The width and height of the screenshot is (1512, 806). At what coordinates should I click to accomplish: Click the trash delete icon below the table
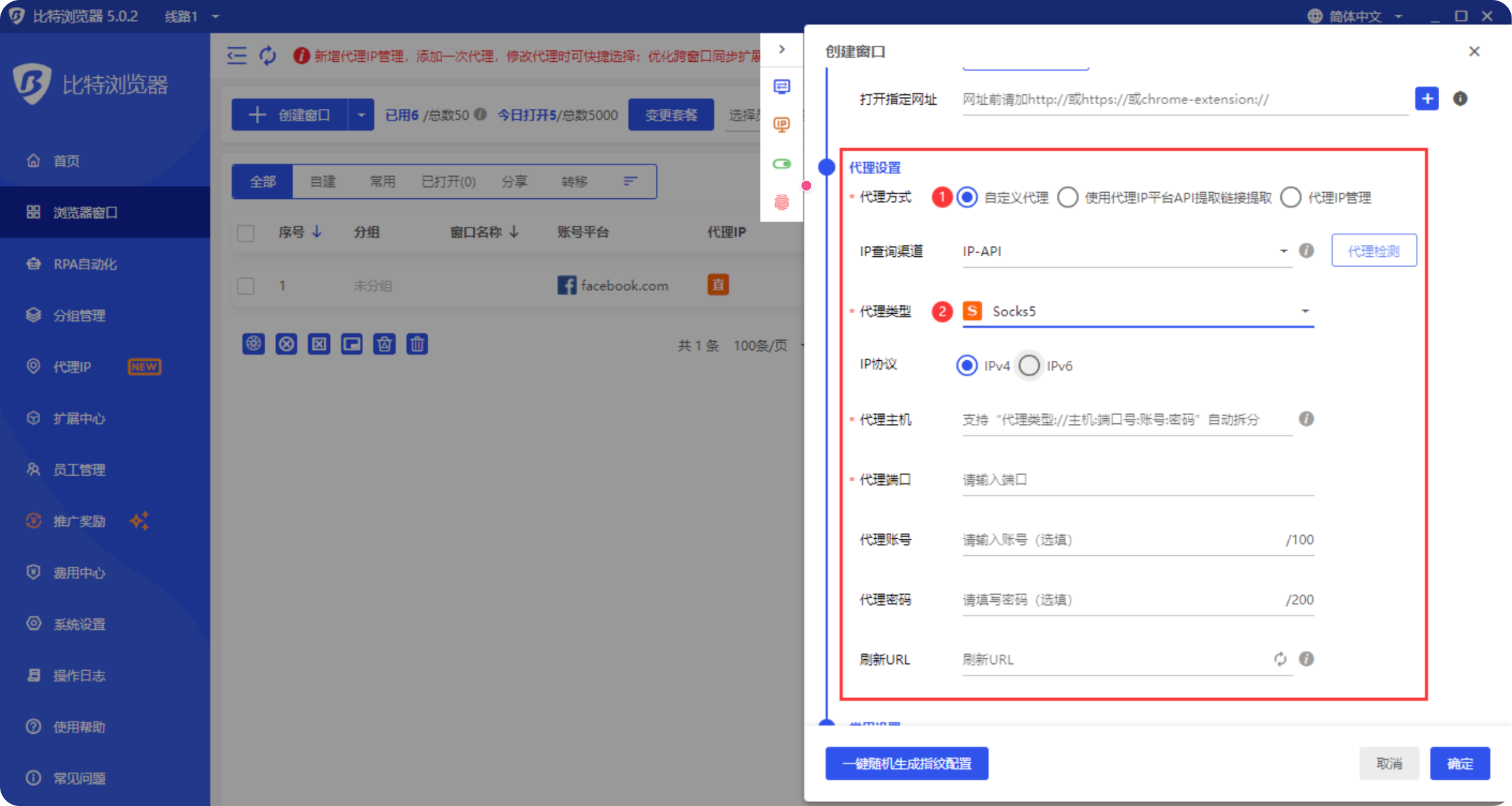point(417,344)
